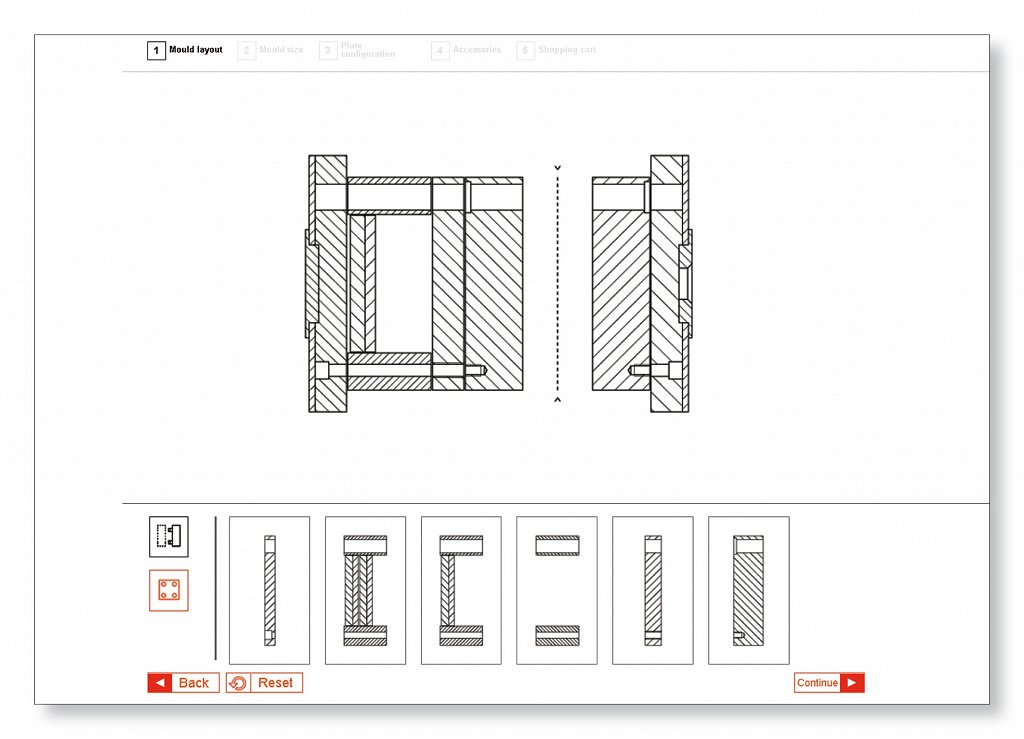
Task: Choose the first thin clamping plate thumbnail
Action: (x=269, y=590)
